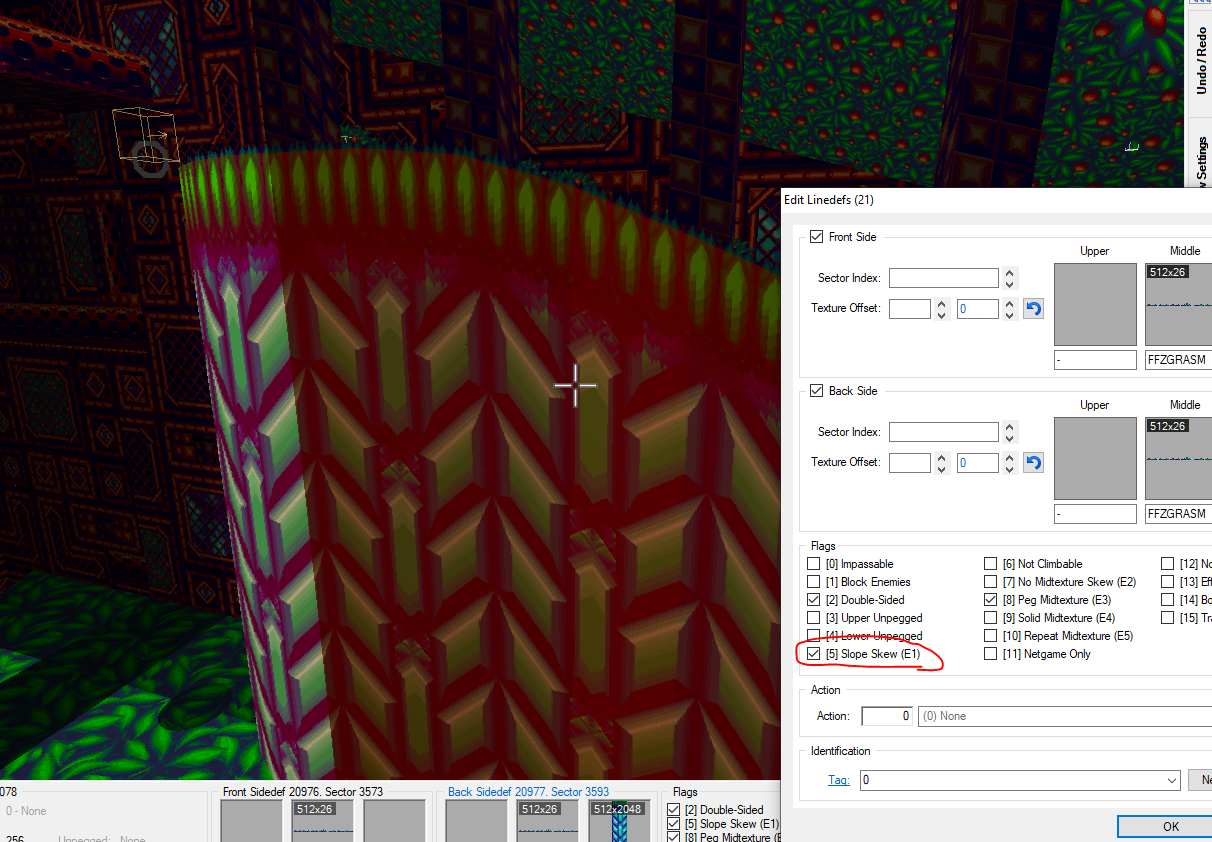Check [7] No Midtexture Skew (E2)
The width and height of the screenshot is (1212, 842).
tap(991, 582)
